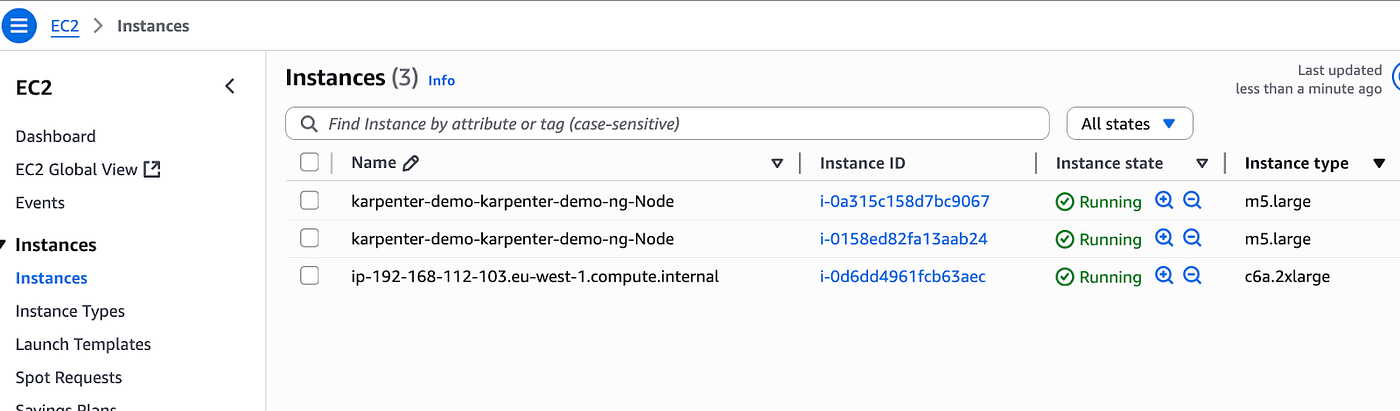The width and height of the screenshot is (1400, 411).
Task: Tick the select-all checkbox in the table header
Action: pos(310,163)
